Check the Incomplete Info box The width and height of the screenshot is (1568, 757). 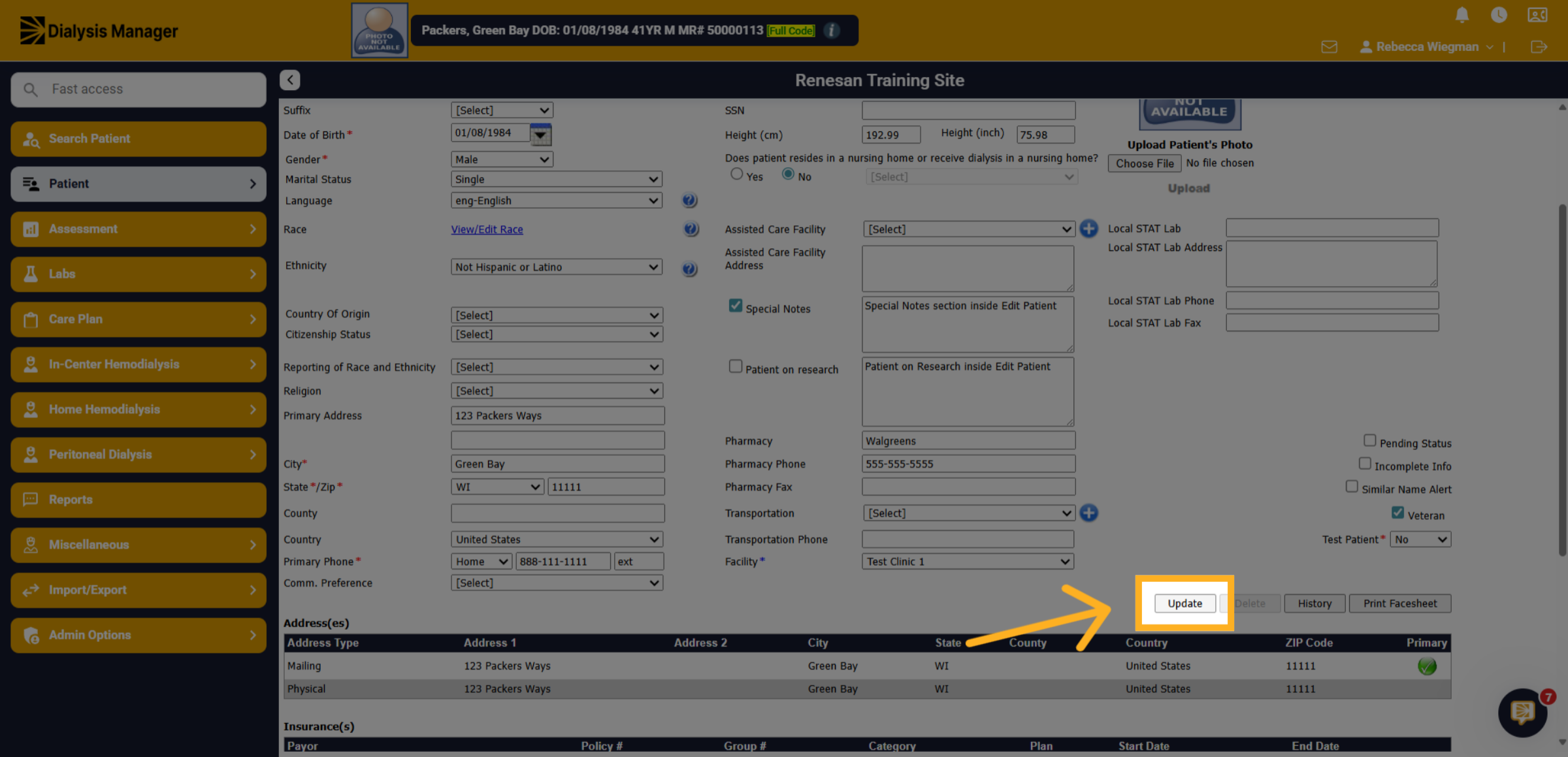coord(1365,463)
